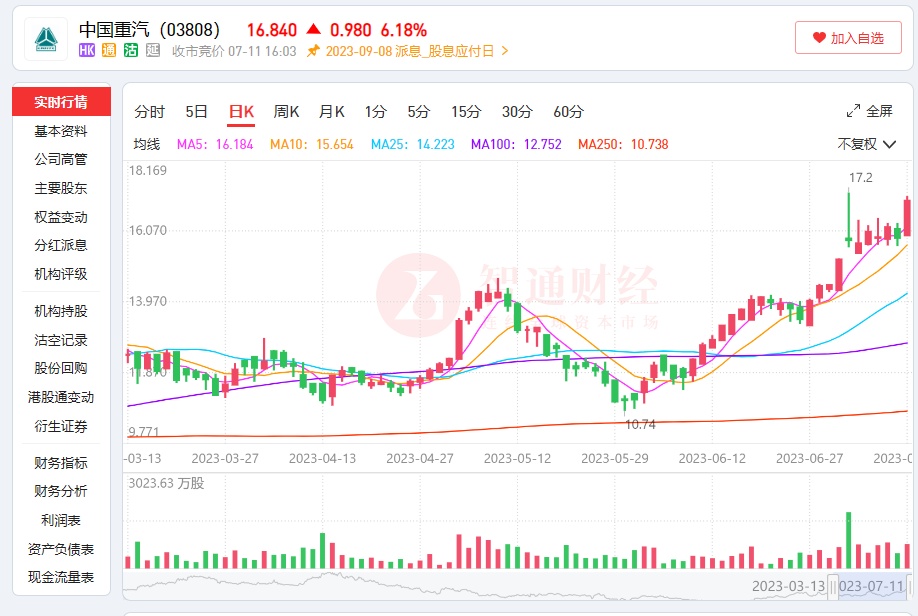The width and height of the screenshot is (918, 616).
Task: Click the MA25: 14.223 indicator label
Action: coord(413,144)
